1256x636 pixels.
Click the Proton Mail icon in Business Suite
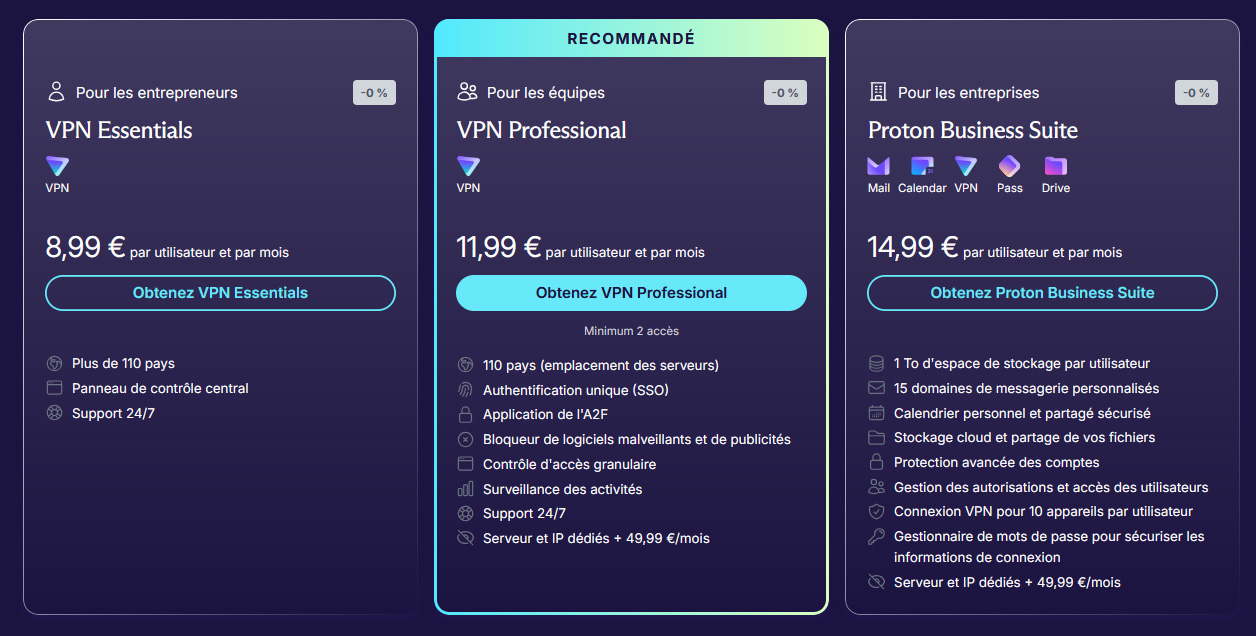pos(878,166)
